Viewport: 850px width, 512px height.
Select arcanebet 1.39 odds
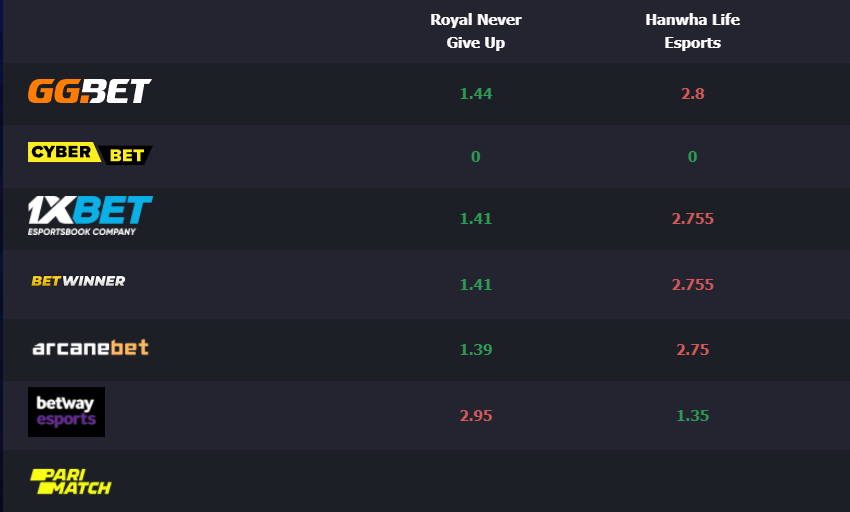click(x=475, y=349)
